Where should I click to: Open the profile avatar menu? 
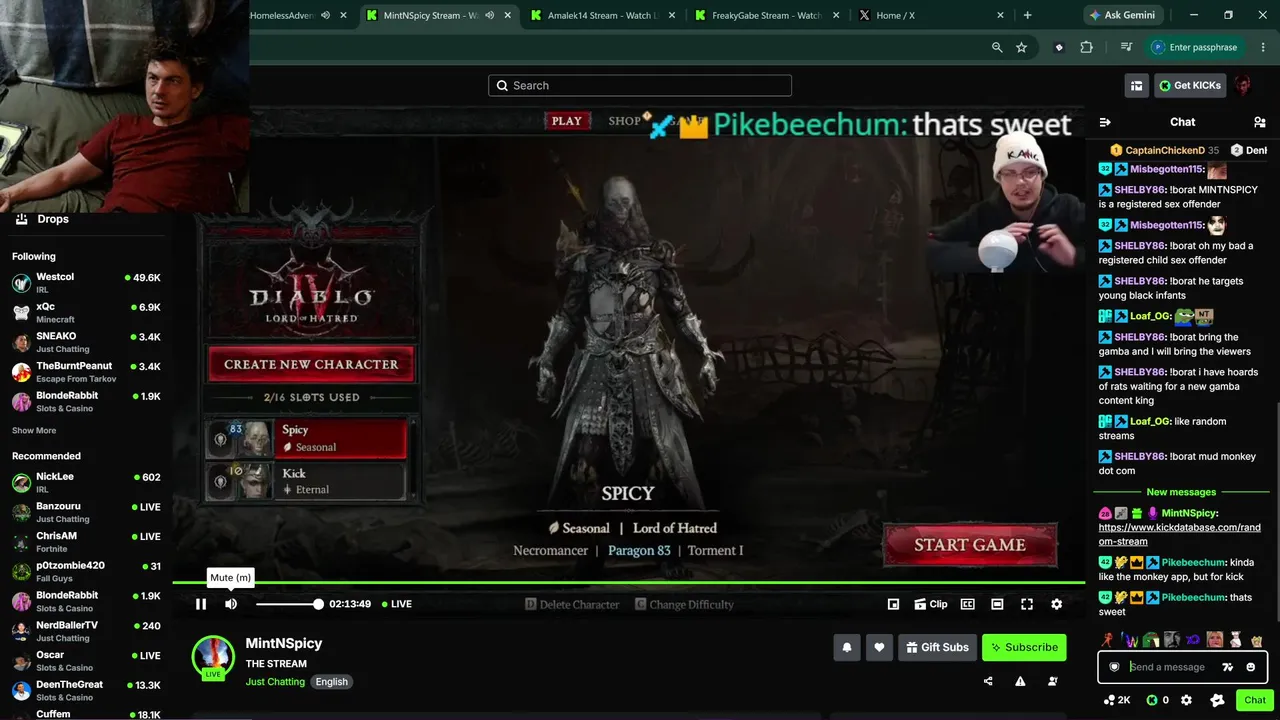(1243, 86)
